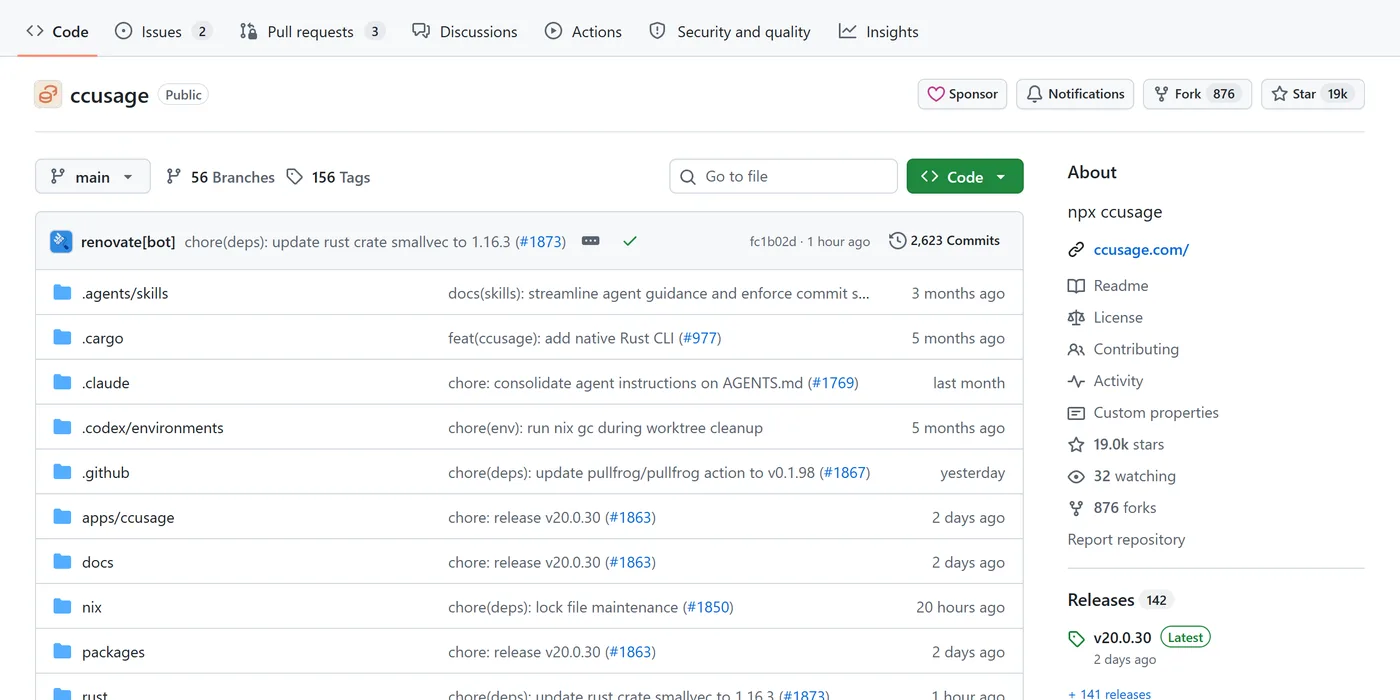1400x700 pixels.
Task: Open the #977 link in .cargo row
Action: (x=700, y=338)
